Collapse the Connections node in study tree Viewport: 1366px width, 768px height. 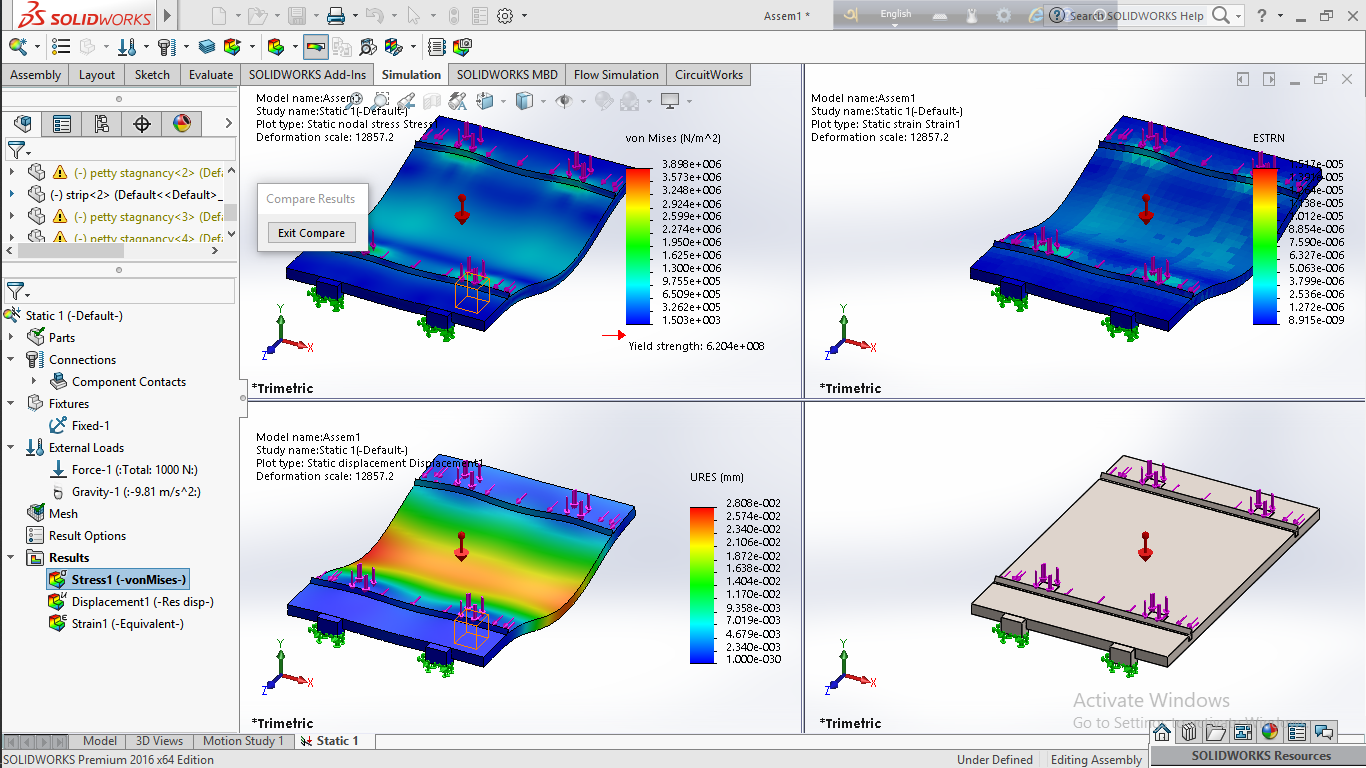(x=12, y=360)
